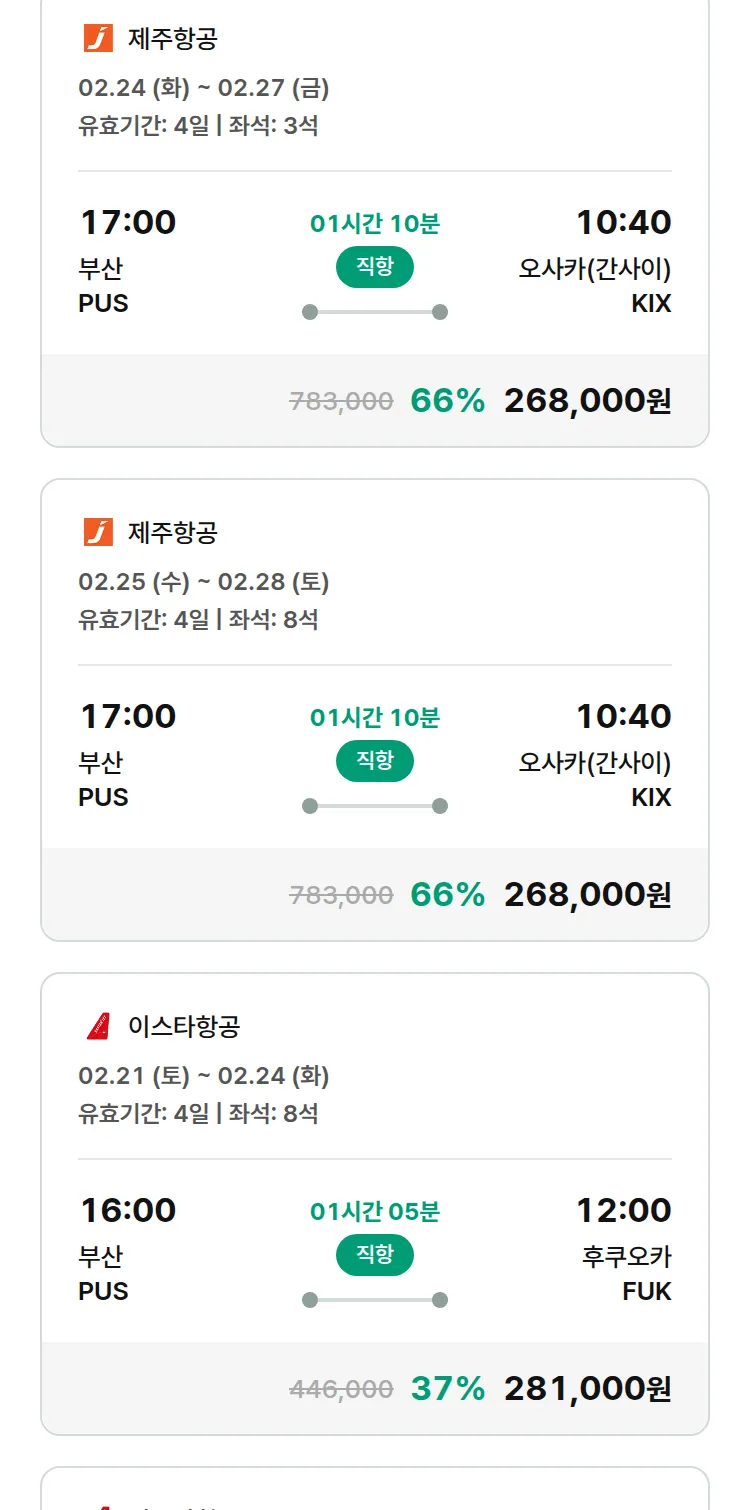Viewport: 750px width, 1510px height.
Task: Click 오사카(간사이) destination in first card
Action: pyautogui.click(x=594, y=269)
